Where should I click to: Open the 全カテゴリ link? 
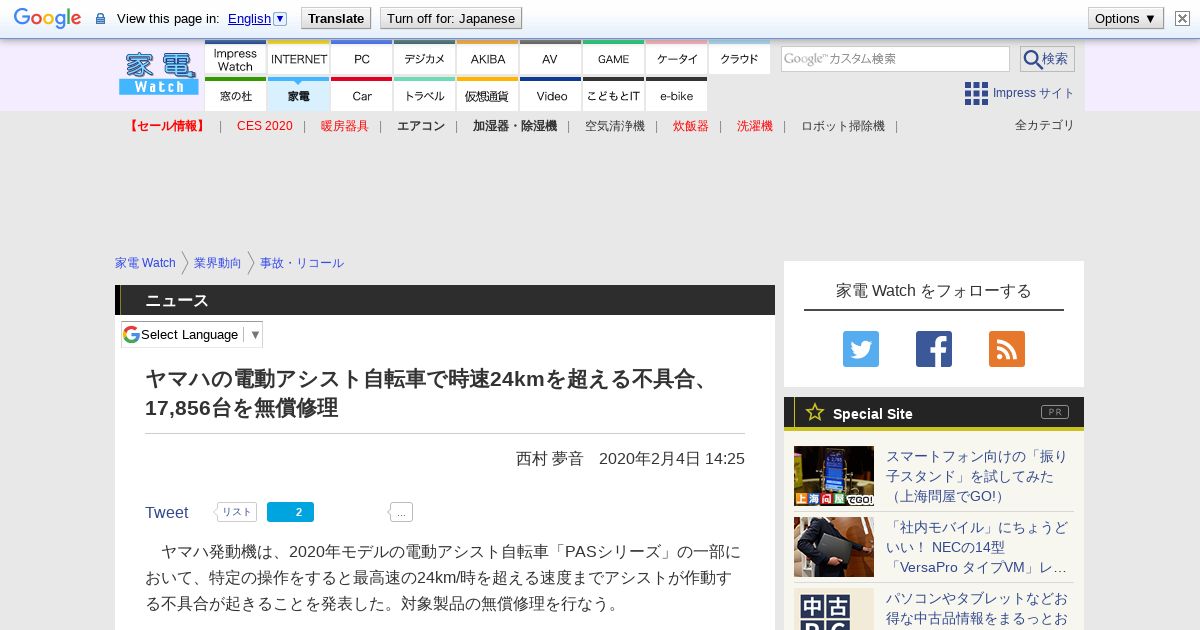pos(1045,125)
